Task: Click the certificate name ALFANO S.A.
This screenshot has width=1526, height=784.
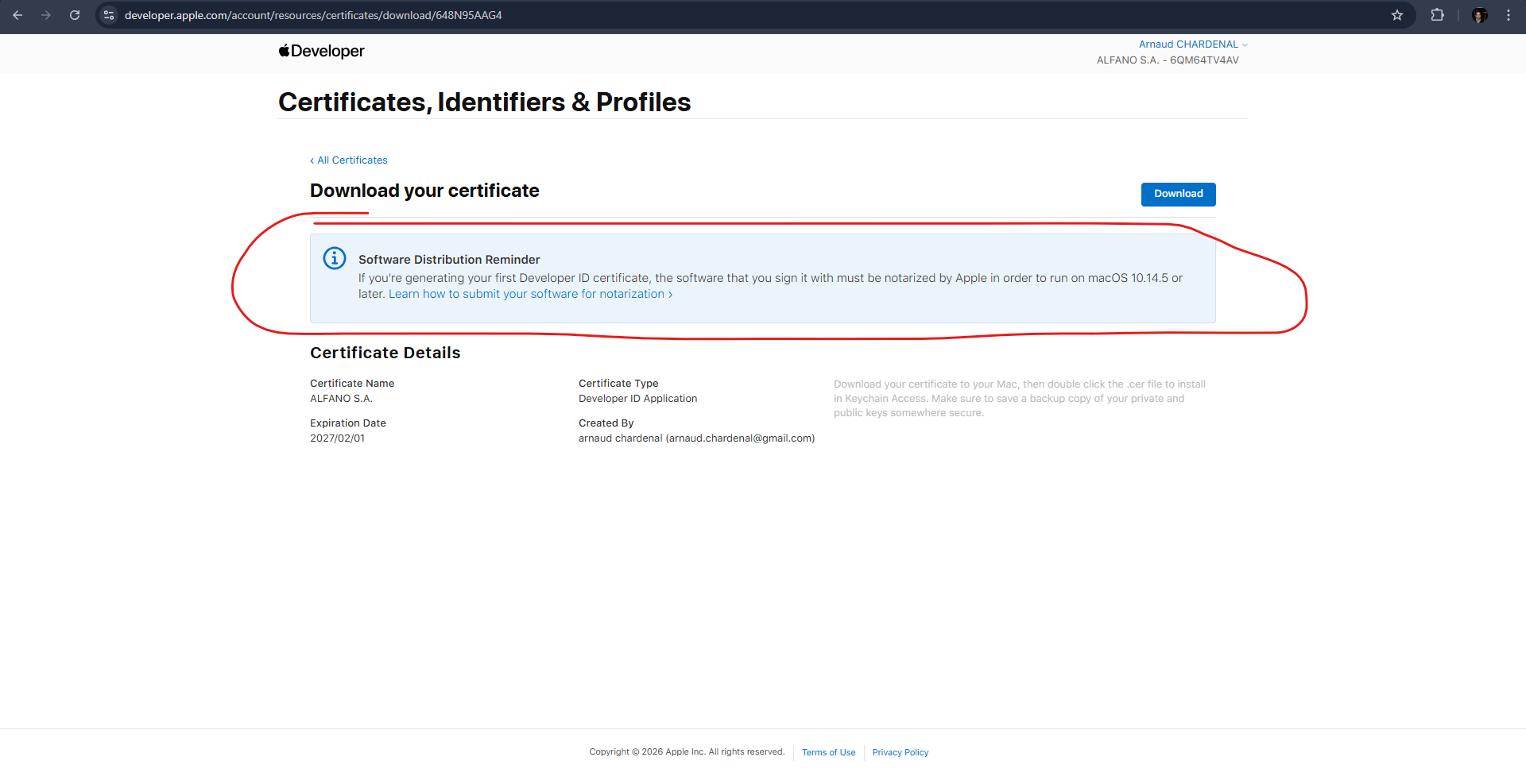Action: [x=341, y=399]
